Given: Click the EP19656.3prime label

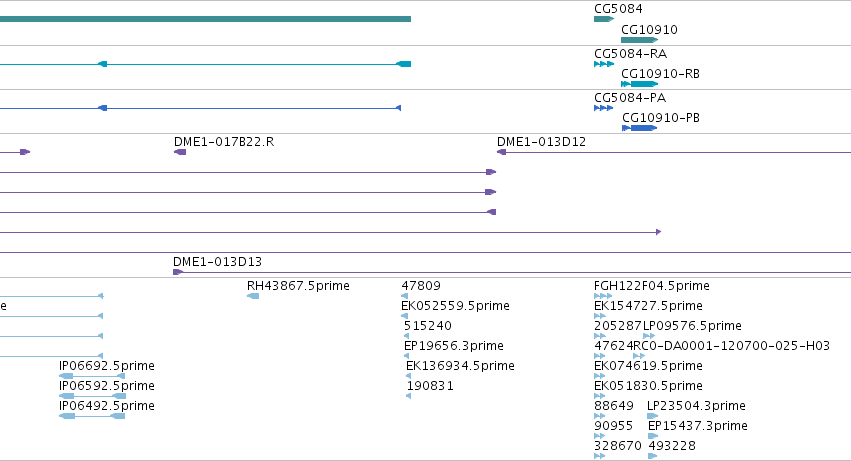Looking at the screenshot, I should [454, 346].
